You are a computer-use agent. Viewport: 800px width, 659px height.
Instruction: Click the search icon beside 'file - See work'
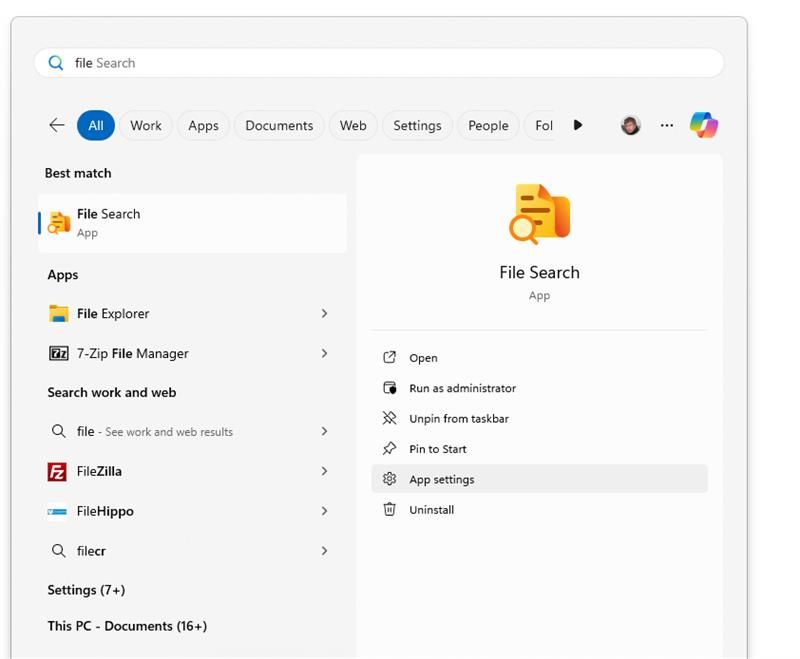tap(59, 432)
